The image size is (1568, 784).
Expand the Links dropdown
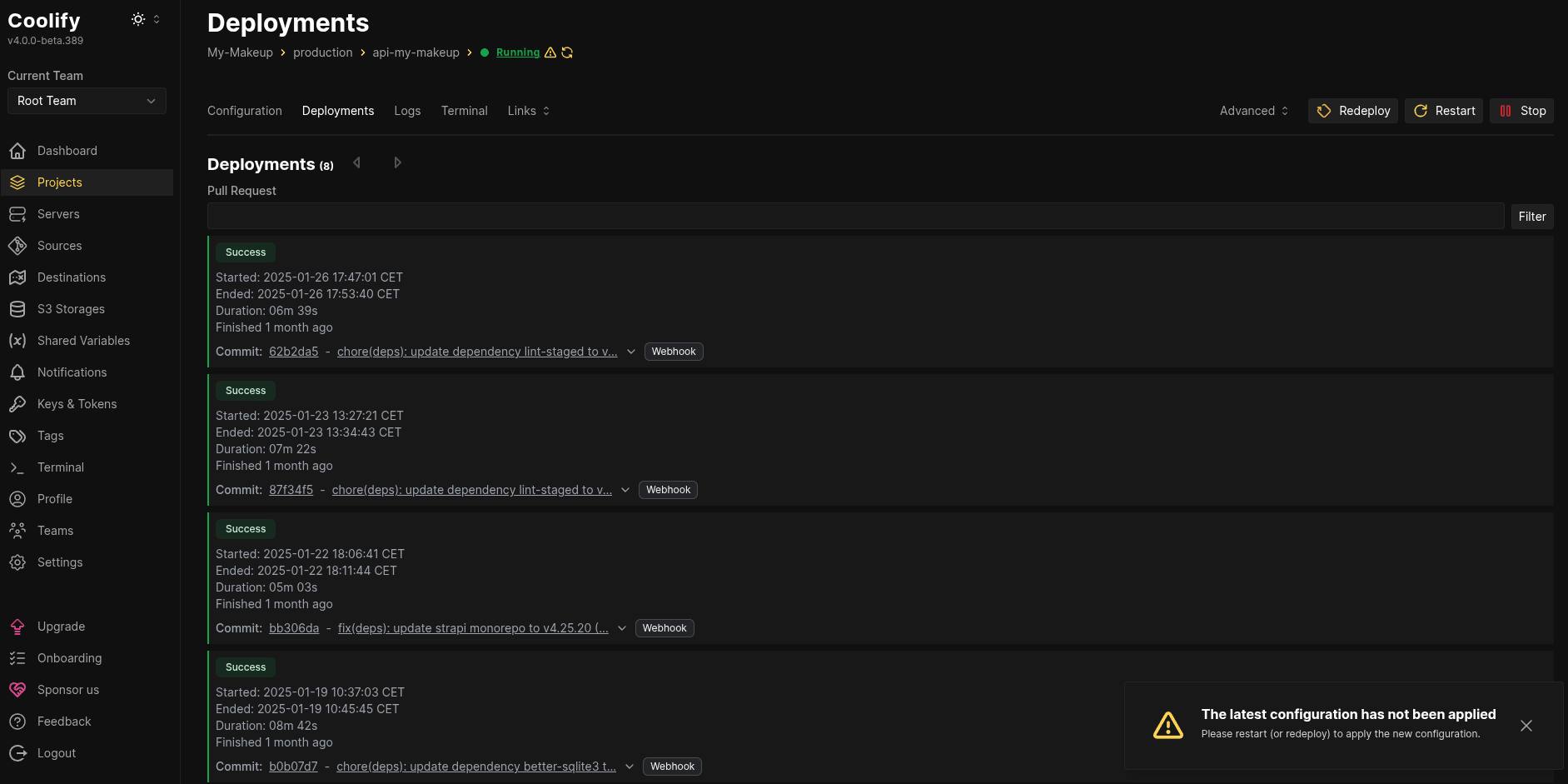(x=529, y=111)
